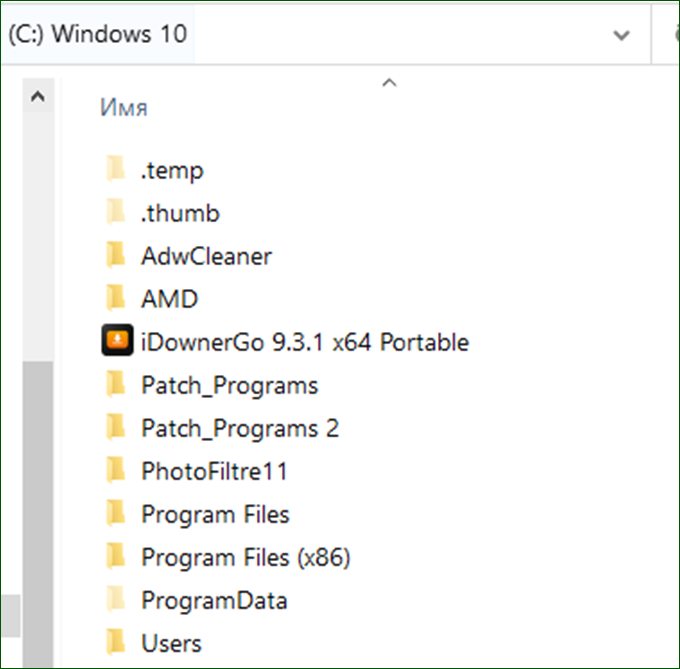Screen dimensions: 680x669
Task: Select the Program Files (x86) name text
Action: coord(246,558)
